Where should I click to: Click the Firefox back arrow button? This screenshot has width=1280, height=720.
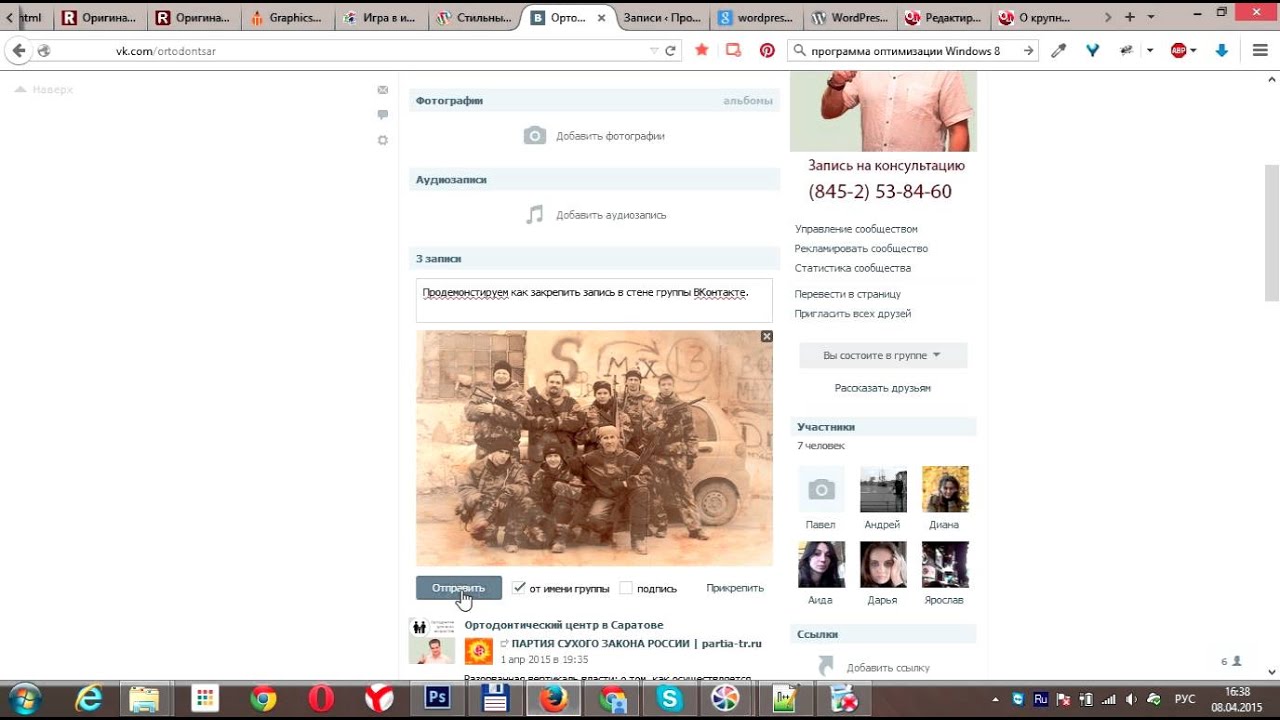point(19,50)
